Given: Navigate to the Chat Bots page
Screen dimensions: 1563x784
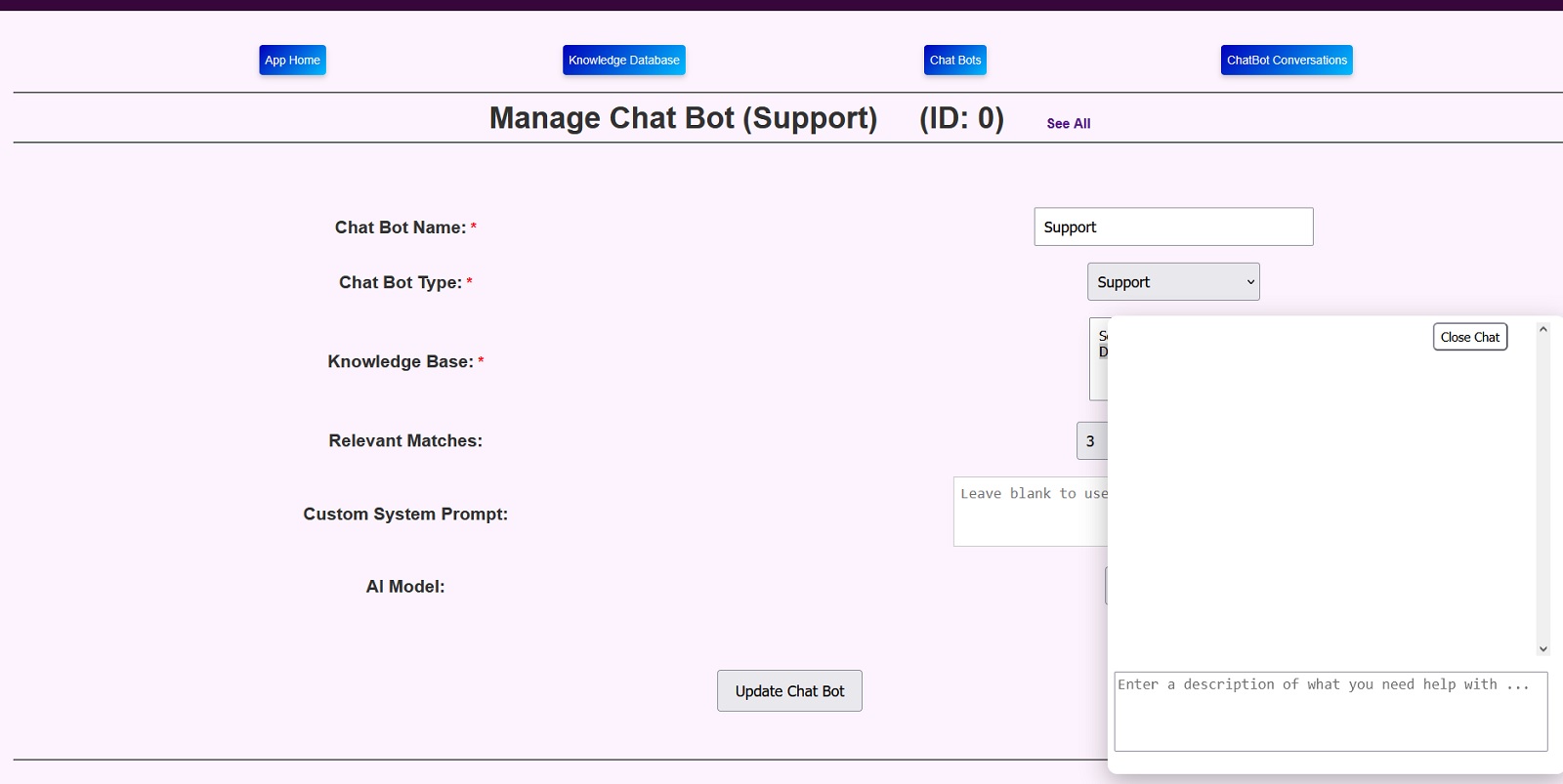Looking at the screenshot, I should [954, 61].
